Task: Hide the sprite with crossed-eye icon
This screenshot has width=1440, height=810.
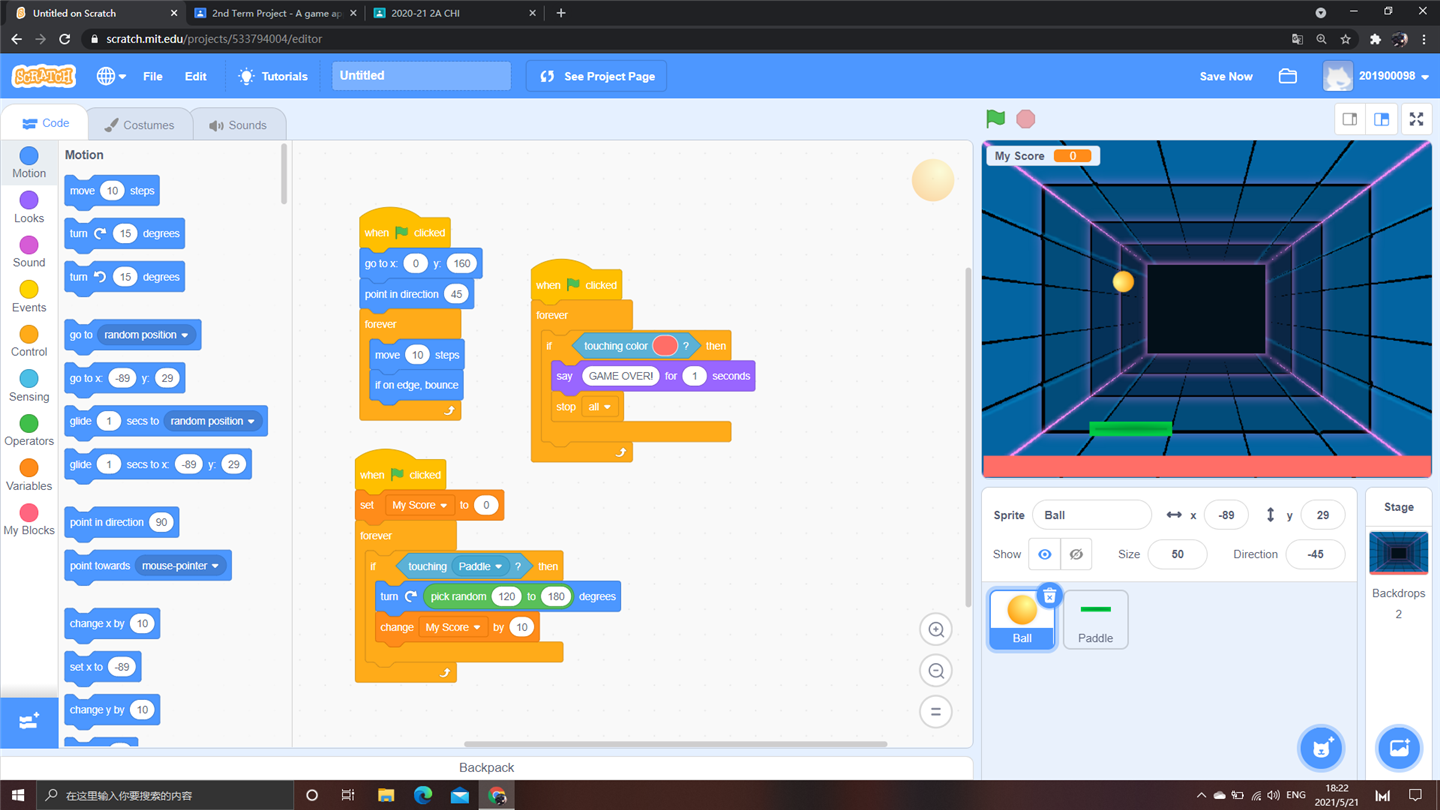Action: click(1076, 554)
